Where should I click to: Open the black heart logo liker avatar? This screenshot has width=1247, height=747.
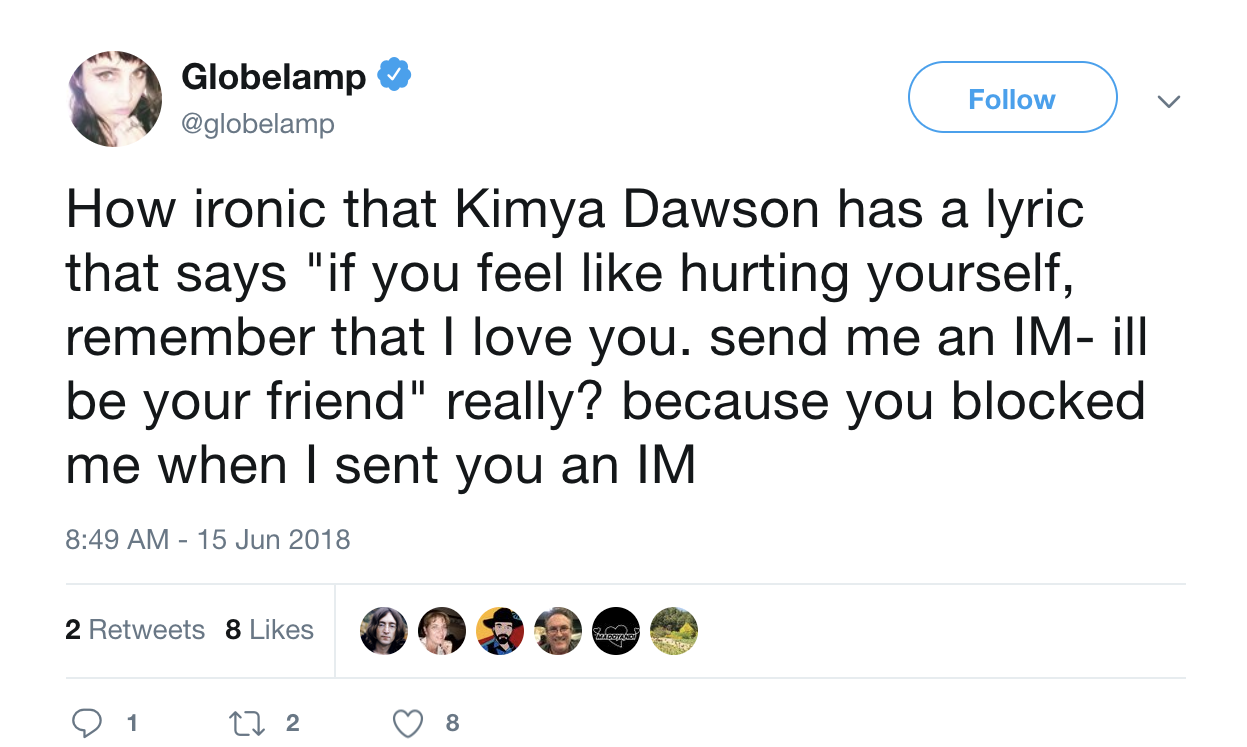pos(616,631)
